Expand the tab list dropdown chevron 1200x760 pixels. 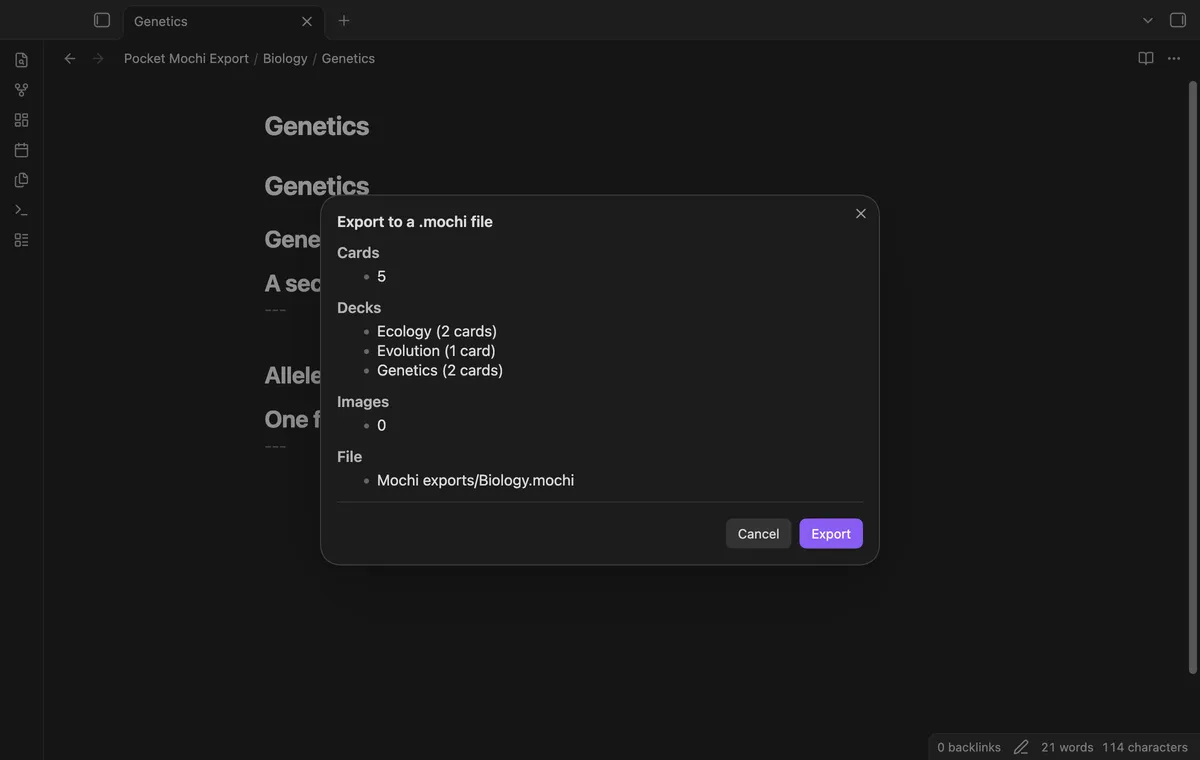(x=1148, y=20)
